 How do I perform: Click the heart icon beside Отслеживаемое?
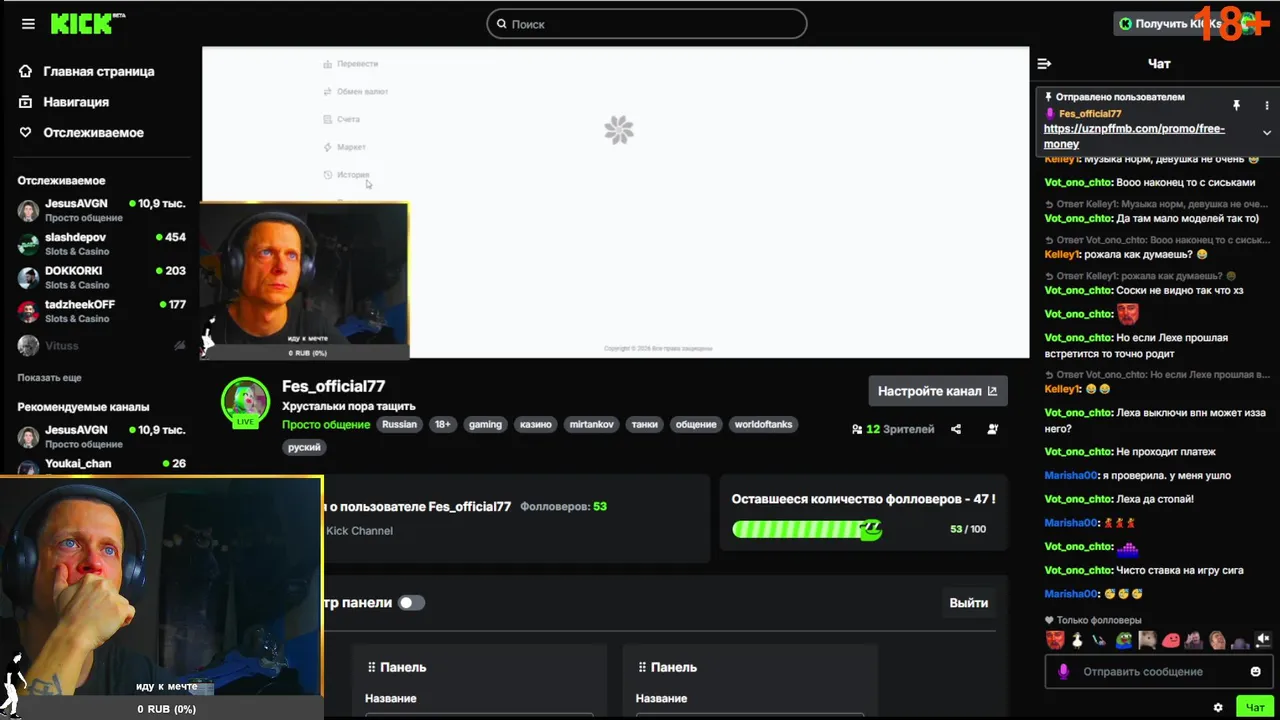27,132
